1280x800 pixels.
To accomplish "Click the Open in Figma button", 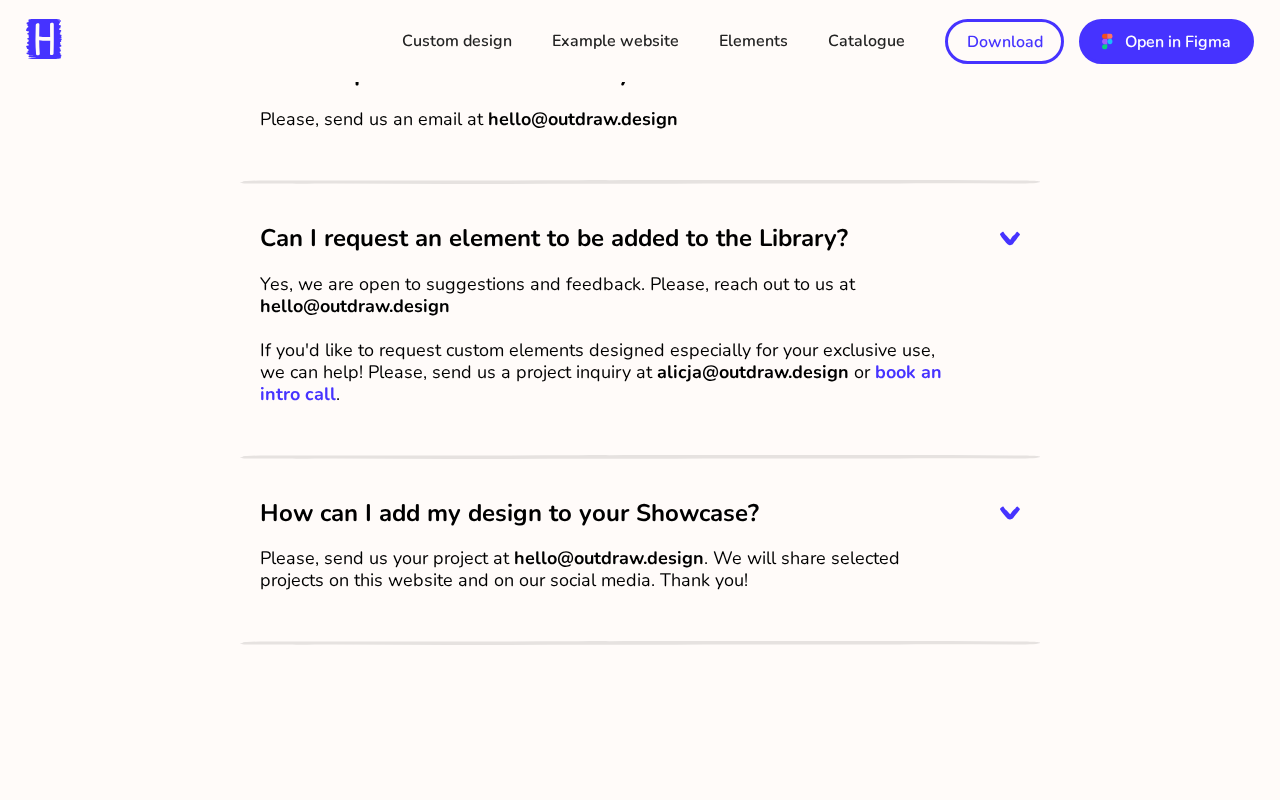I will (1166, 41).
